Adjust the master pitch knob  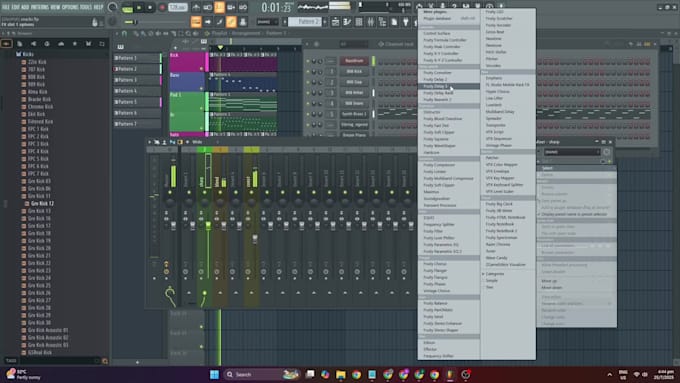point(112,22)
